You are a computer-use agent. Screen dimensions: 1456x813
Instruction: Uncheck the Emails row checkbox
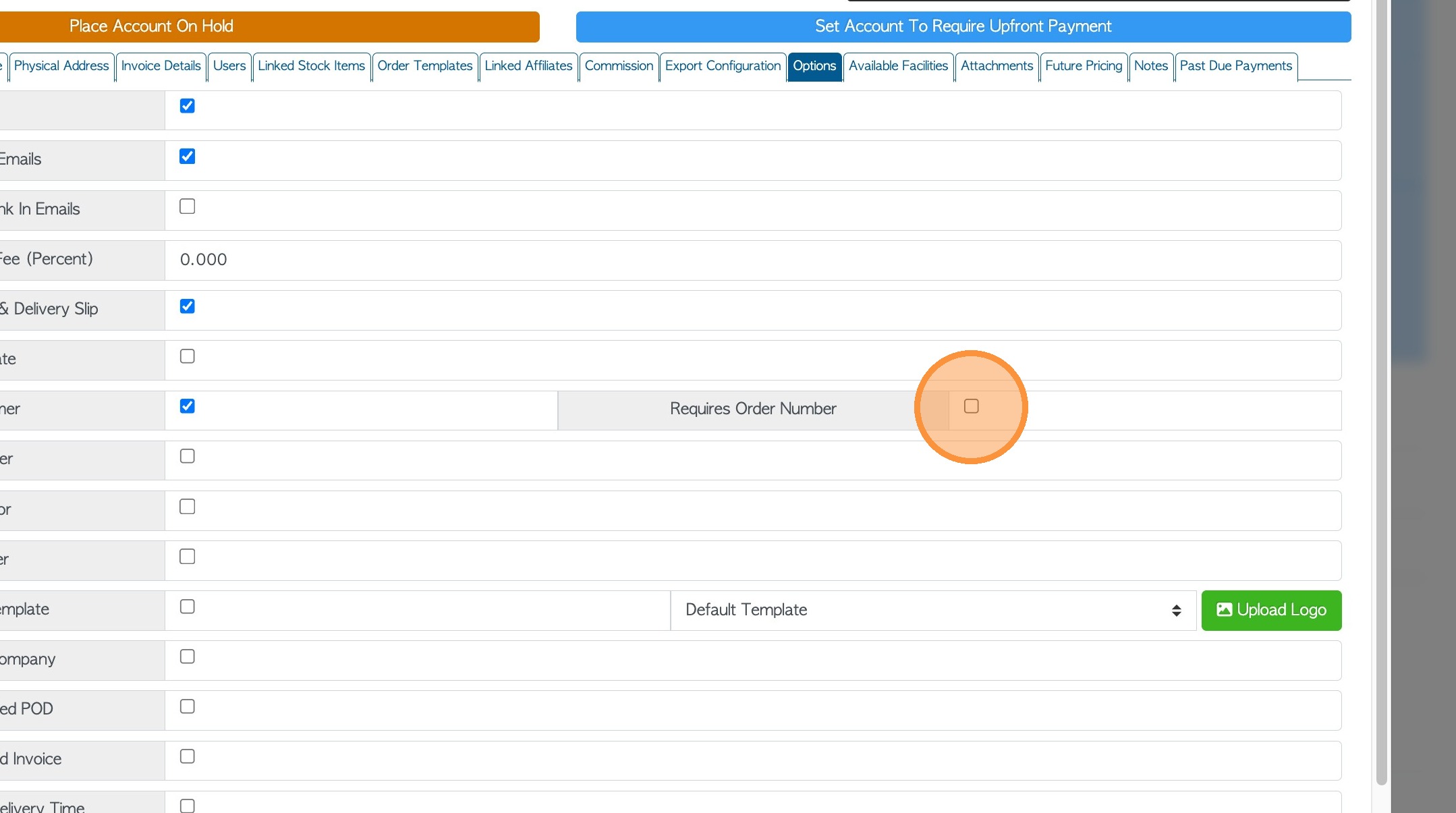coord(188,157)
